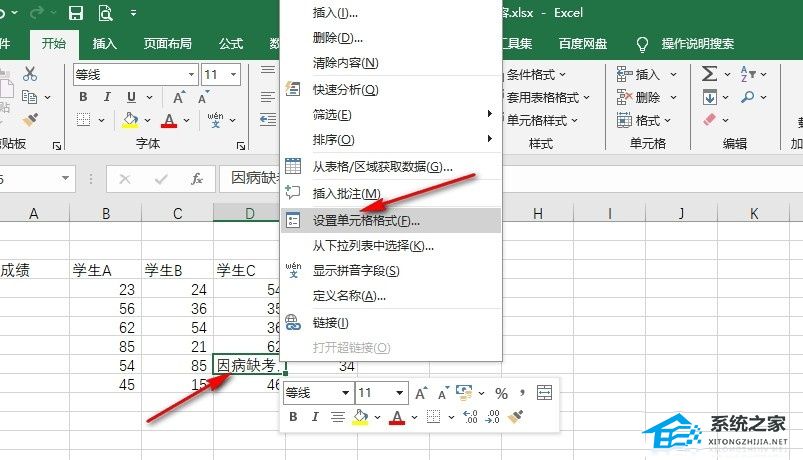This screenshot has height=460, width=803.
Task: Click the Save icon in the title bar
Action: pyautogui.click(x=76, y=13)
